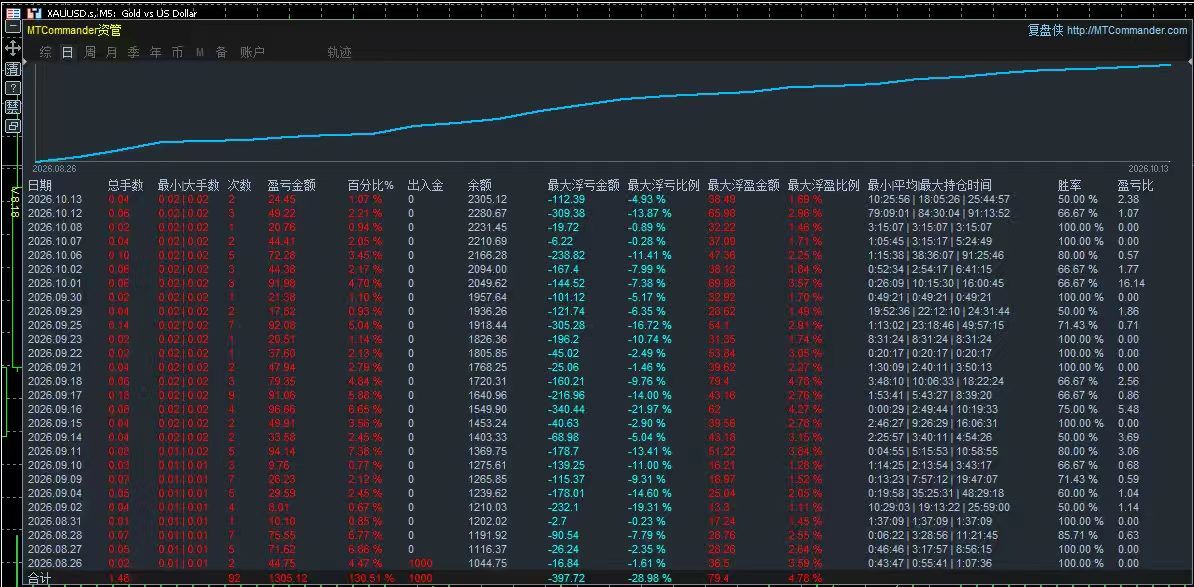Click the 最大浮亏金额 column header
Screen dimensions: 1194x587
coord(583,185)
